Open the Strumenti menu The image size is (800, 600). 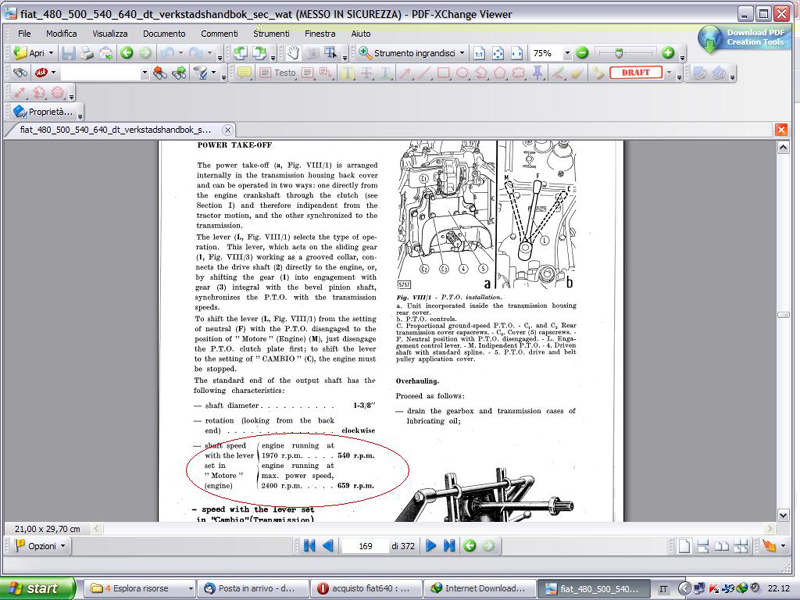click(x=271, y=33)
